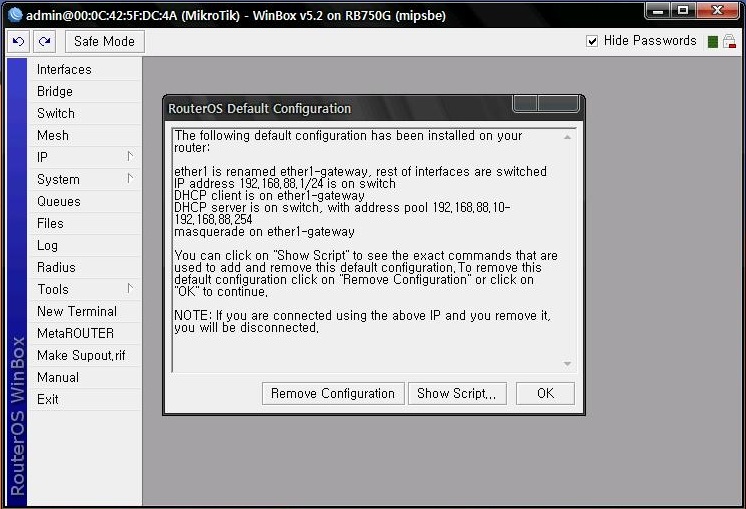Open the Files menu
This screenshot has width=746, height=509.
85,223
